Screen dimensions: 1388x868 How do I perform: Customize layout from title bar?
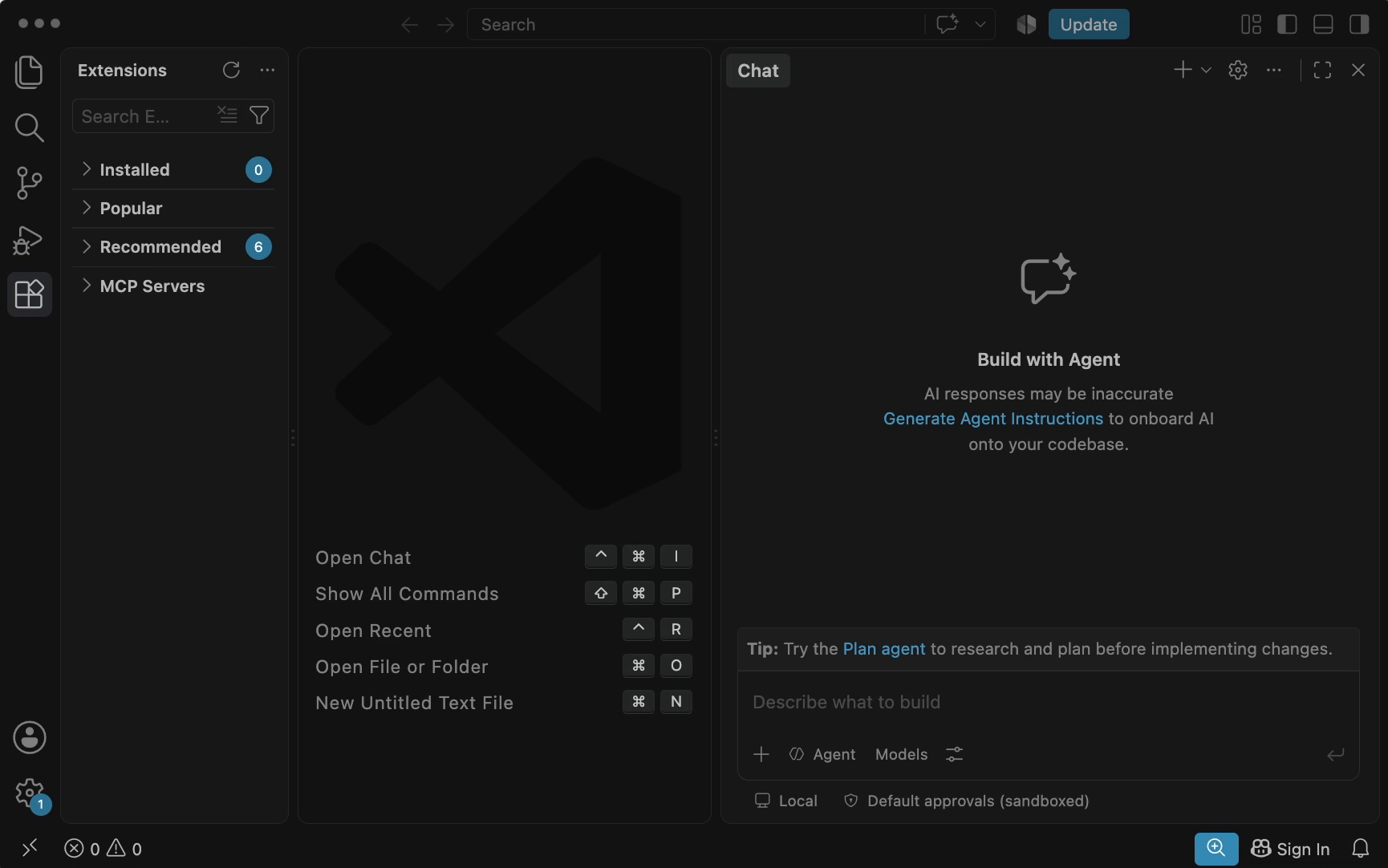click(x=1251, y=24)
